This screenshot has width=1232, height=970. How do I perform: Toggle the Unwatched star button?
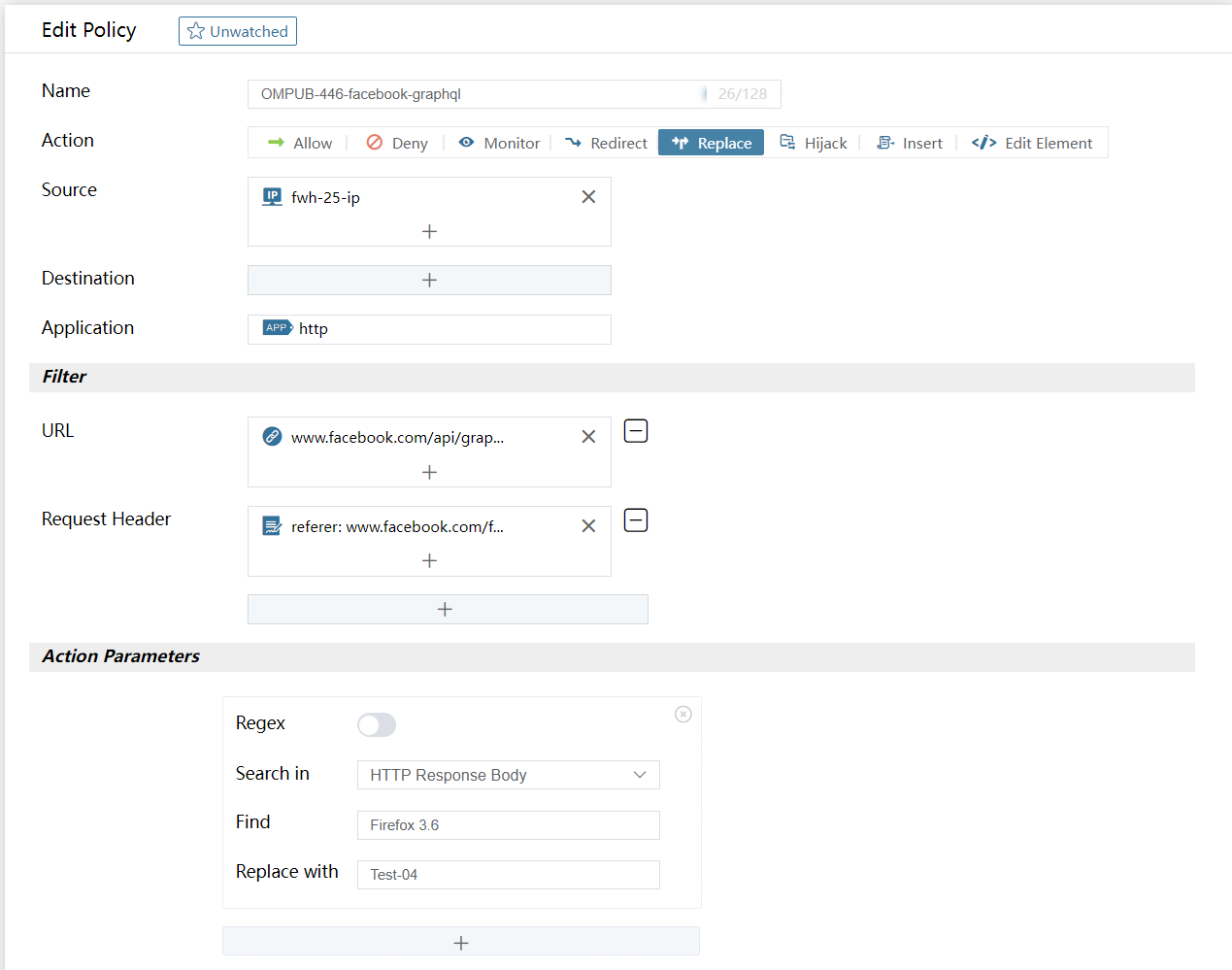click(238, 31)
